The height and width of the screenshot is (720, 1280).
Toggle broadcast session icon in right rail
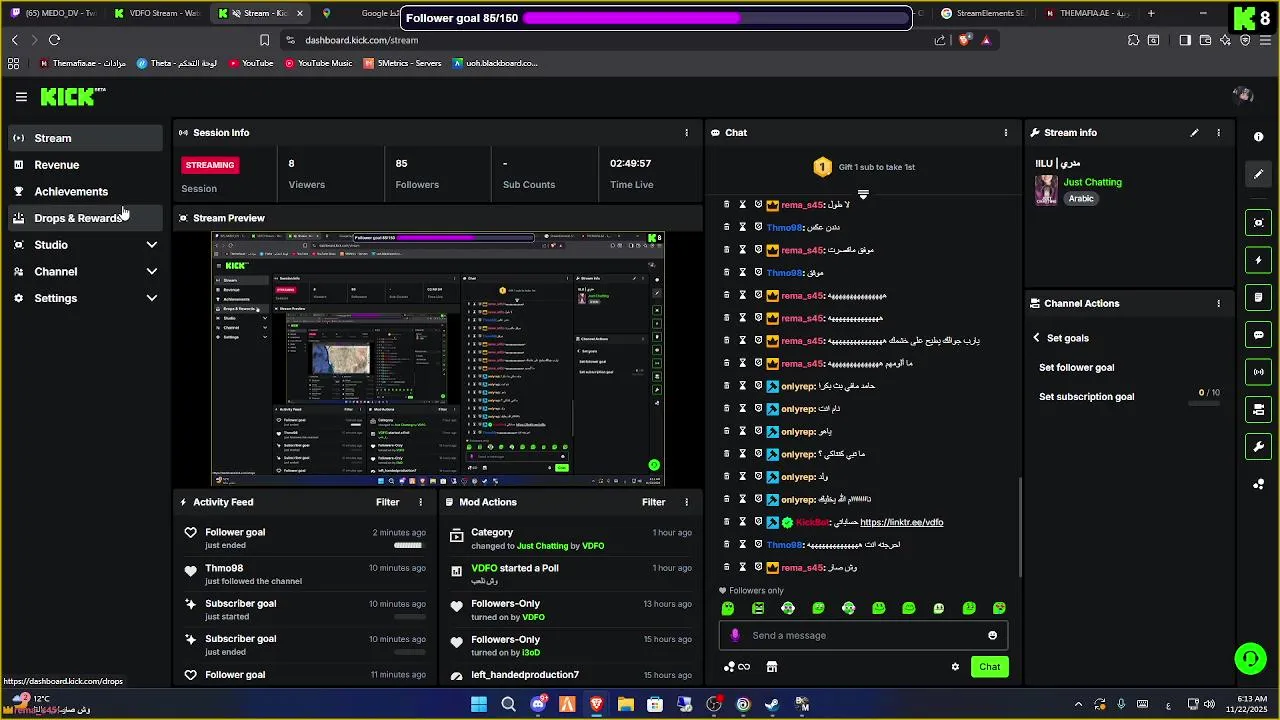tap(1259, 372)
